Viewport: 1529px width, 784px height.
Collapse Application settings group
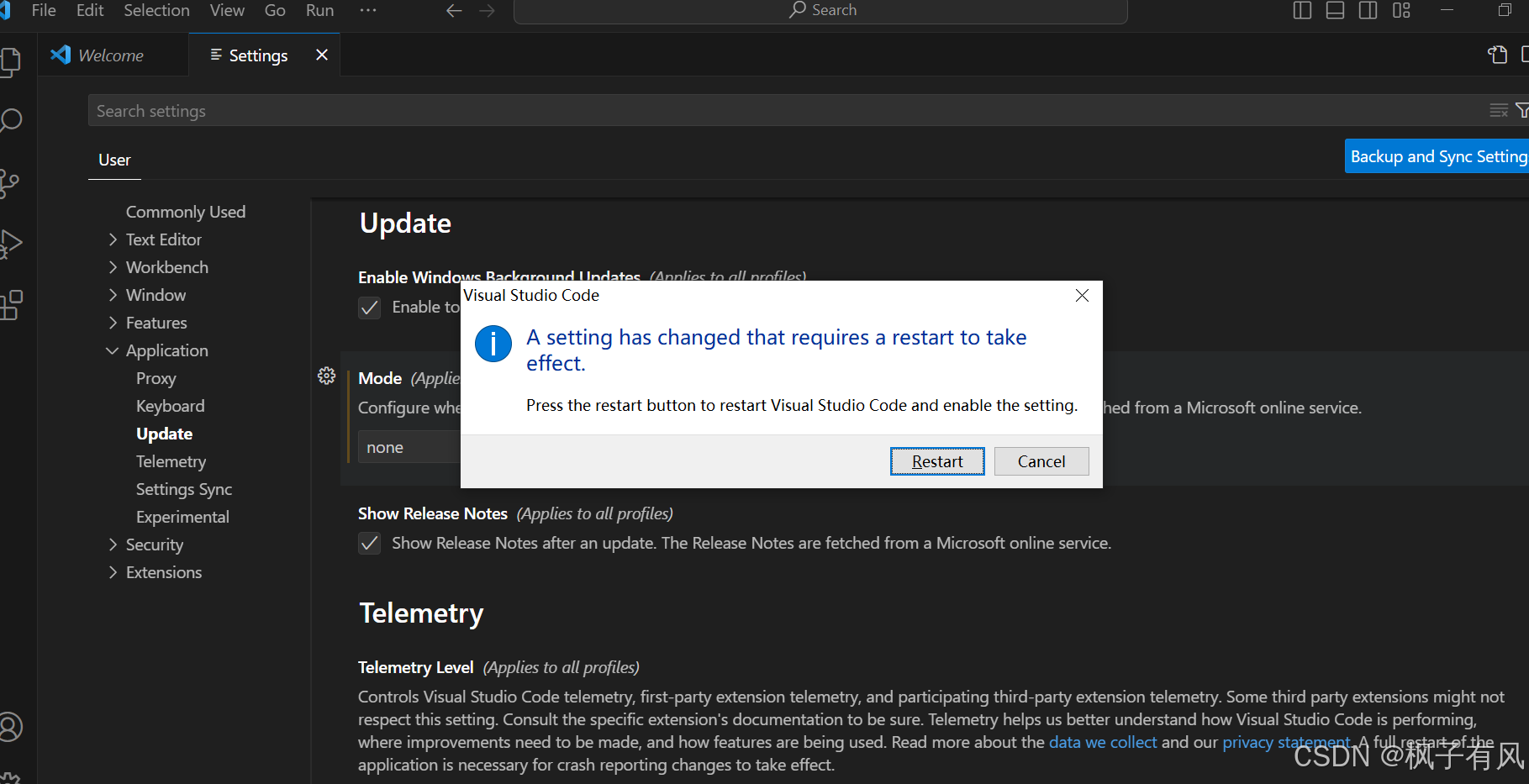[113, 350]
